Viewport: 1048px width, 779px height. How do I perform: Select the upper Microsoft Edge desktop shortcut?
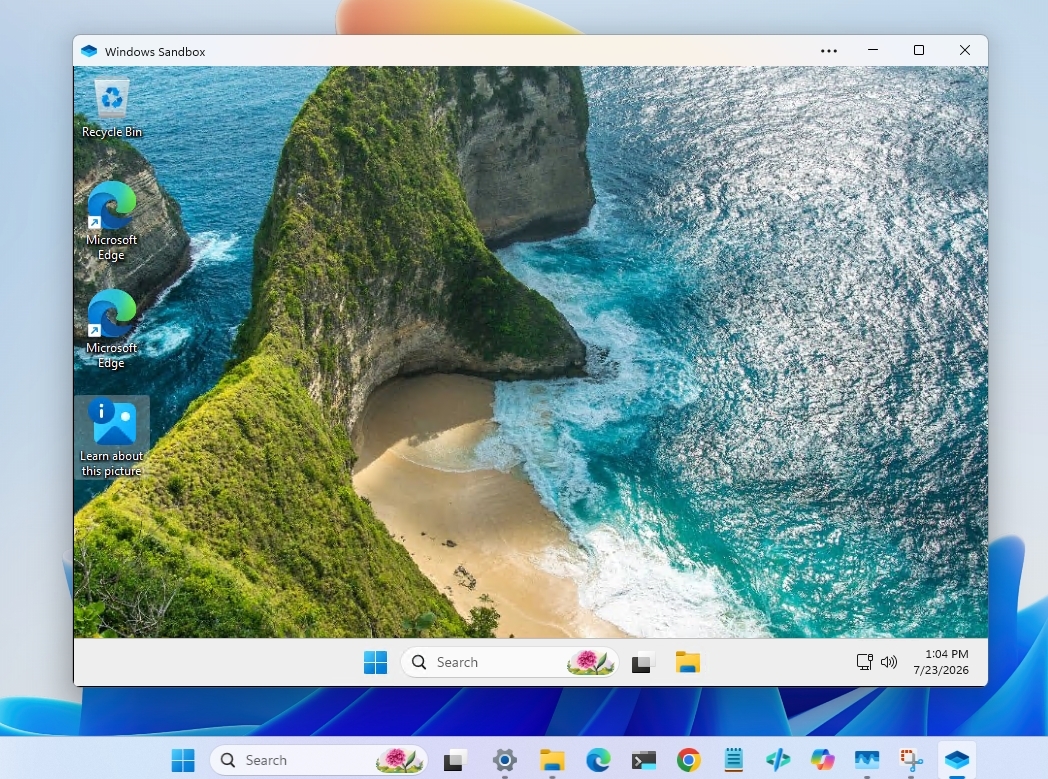112,221
